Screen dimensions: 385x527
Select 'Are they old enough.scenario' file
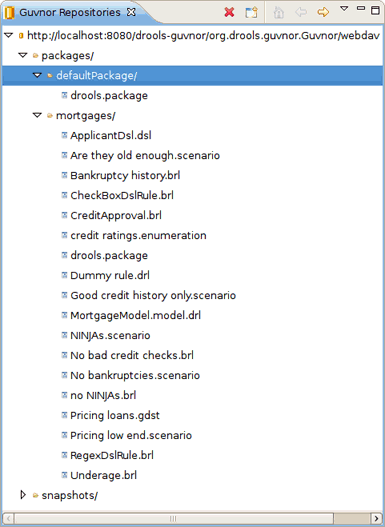point(145,155)
